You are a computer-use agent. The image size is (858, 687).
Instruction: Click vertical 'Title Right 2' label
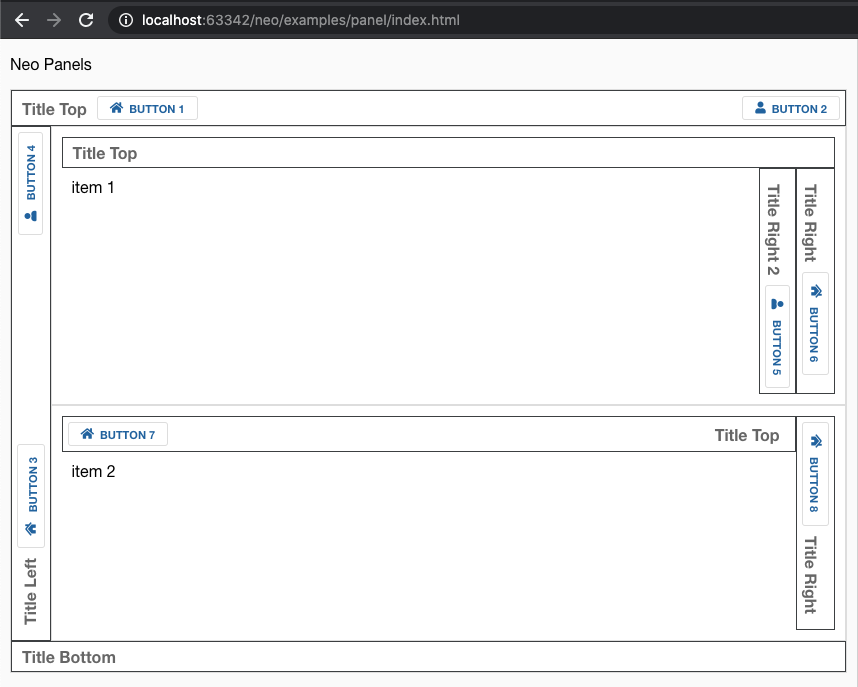point(774,229)
